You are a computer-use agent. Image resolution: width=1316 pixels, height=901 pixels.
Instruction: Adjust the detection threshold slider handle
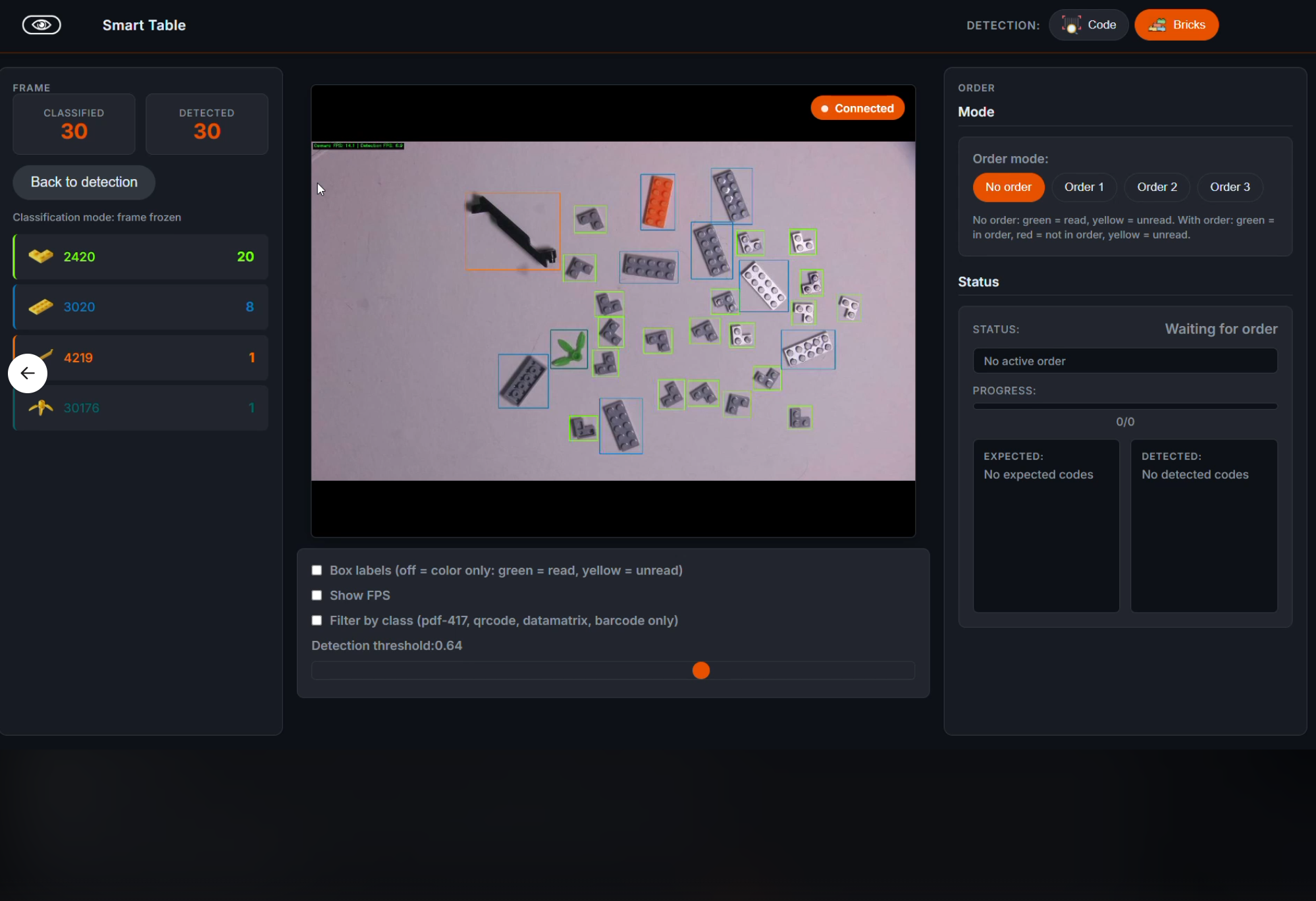pos(701,670)
